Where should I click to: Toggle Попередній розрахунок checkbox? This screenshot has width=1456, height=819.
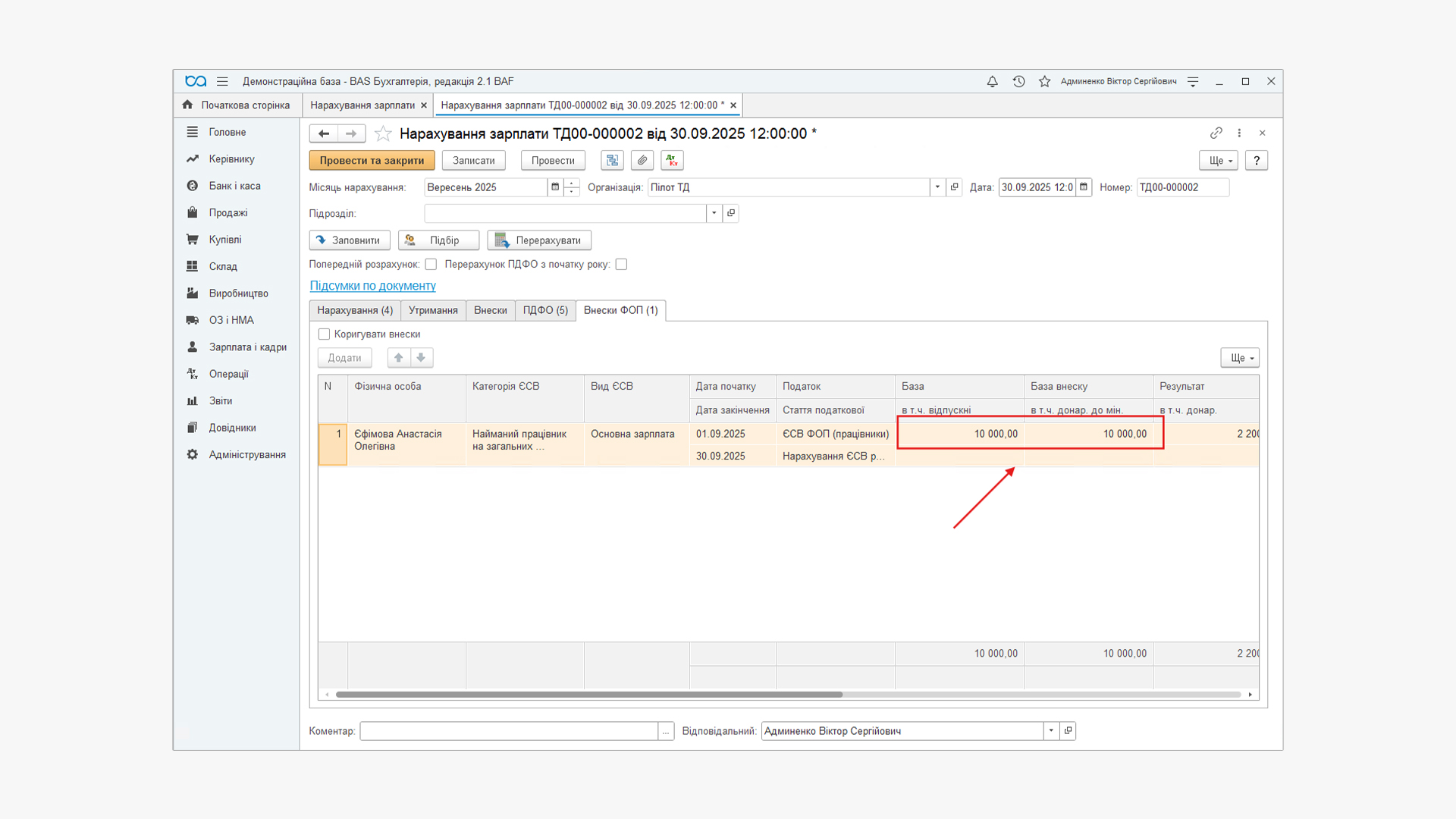431,264
